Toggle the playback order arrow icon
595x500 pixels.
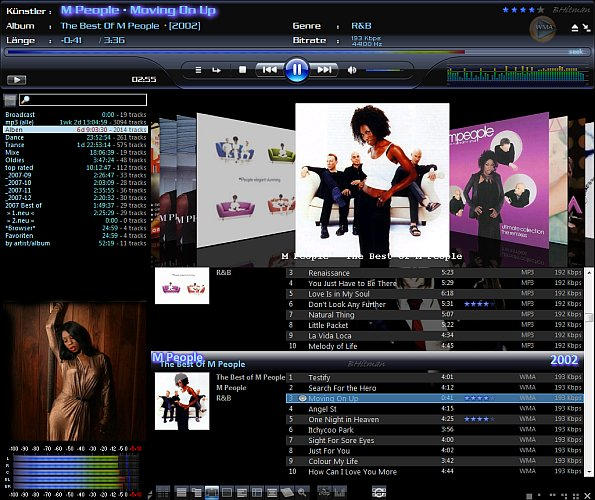(x=216, y=70)
